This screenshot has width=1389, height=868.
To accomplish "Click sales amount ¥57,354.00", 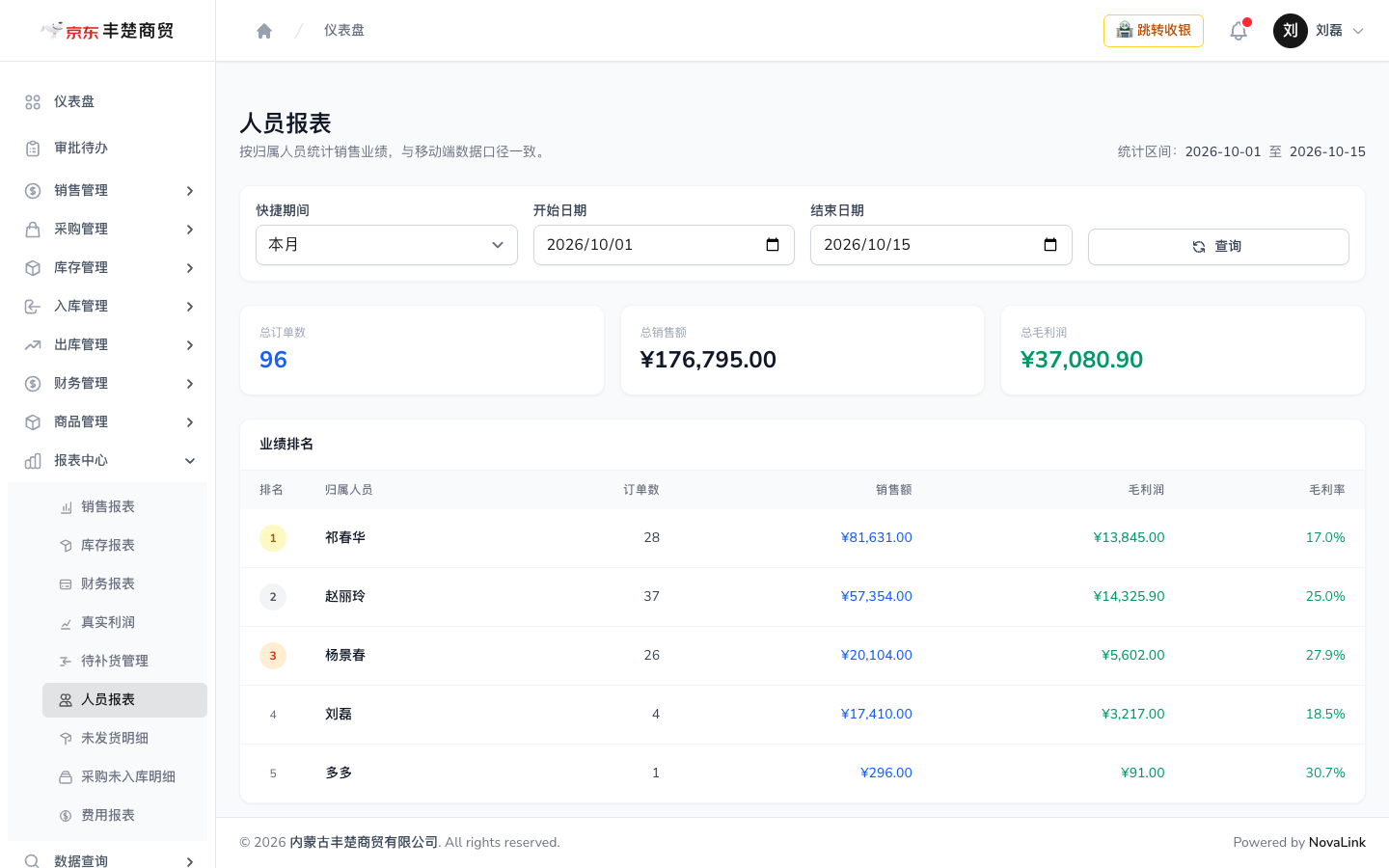I will pyautogui.click(x=876, y=597).
